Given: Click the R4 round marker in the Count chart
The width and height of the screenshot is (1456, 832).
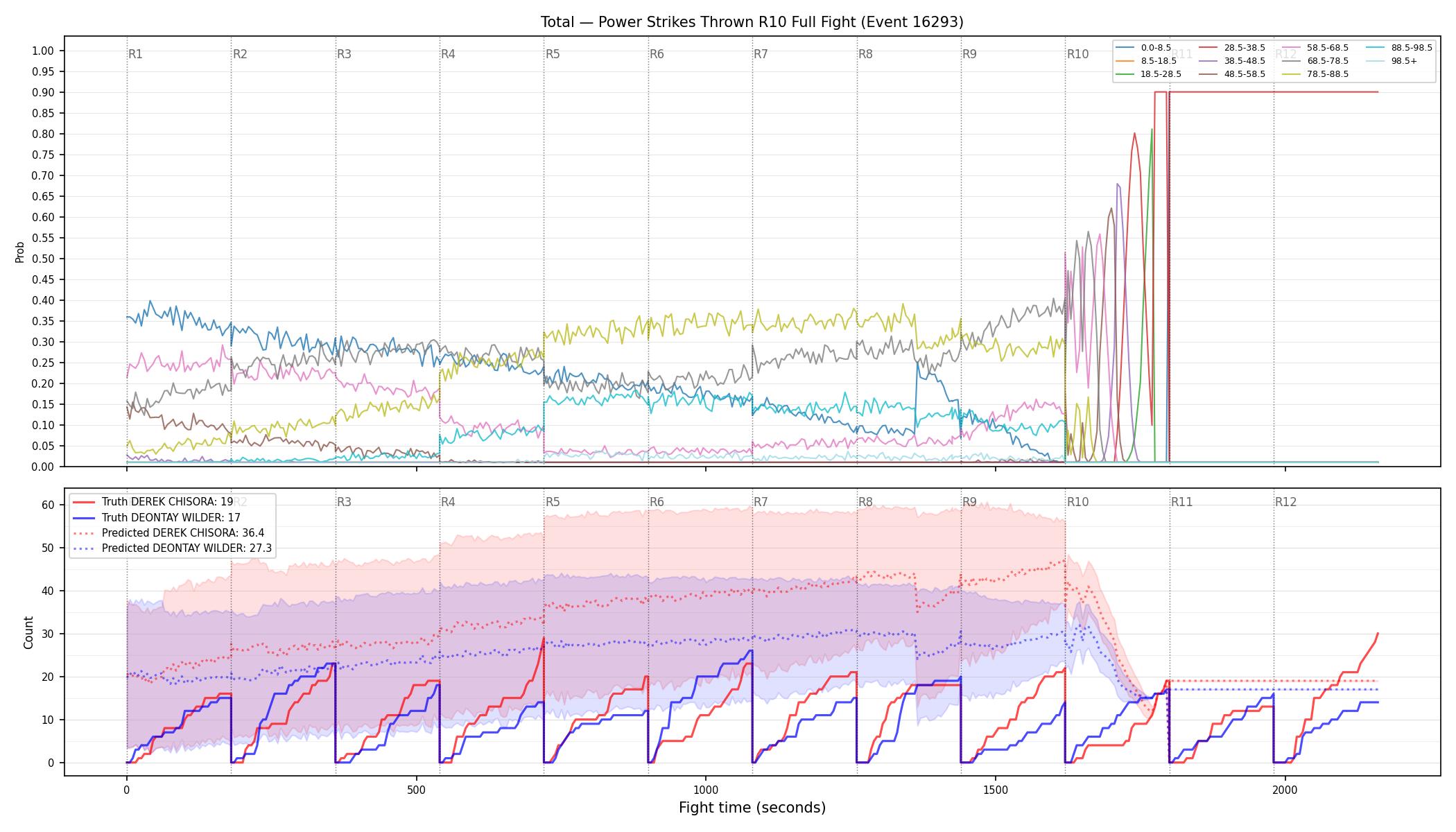Looking at the screenshot, I should (448, 502).
